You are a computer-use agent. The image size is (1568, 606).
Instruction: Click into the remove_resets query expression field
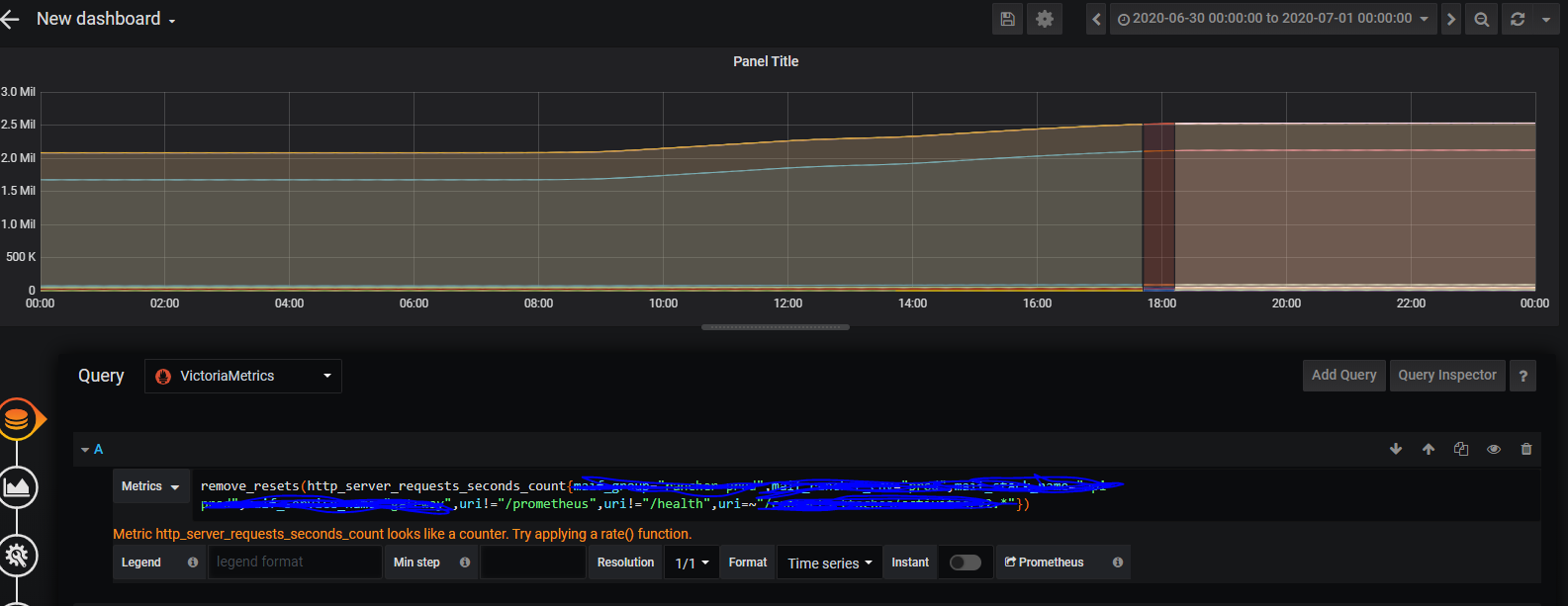(x=866, y=494)
